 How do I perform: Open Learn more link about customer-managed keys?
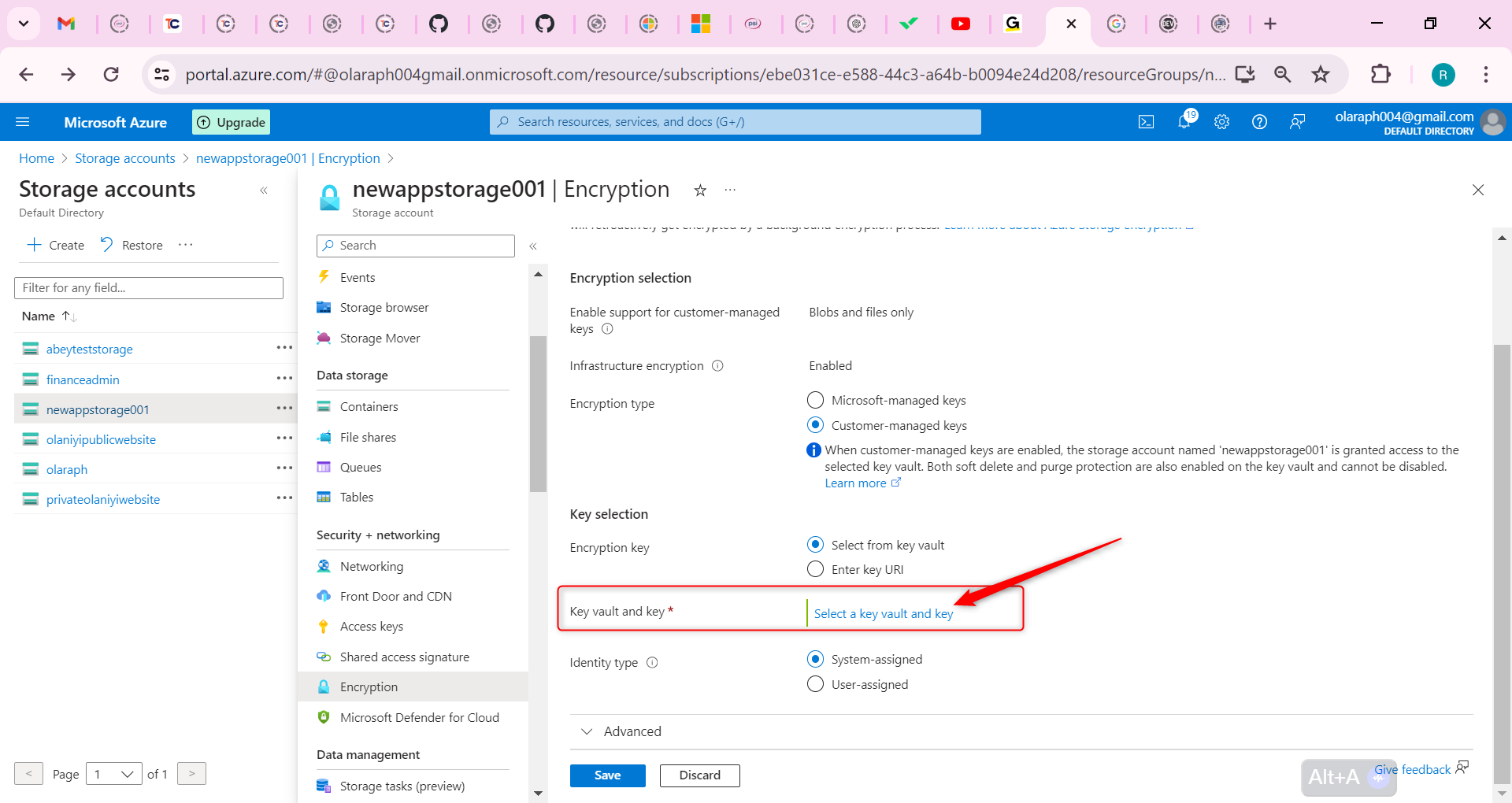862,483
